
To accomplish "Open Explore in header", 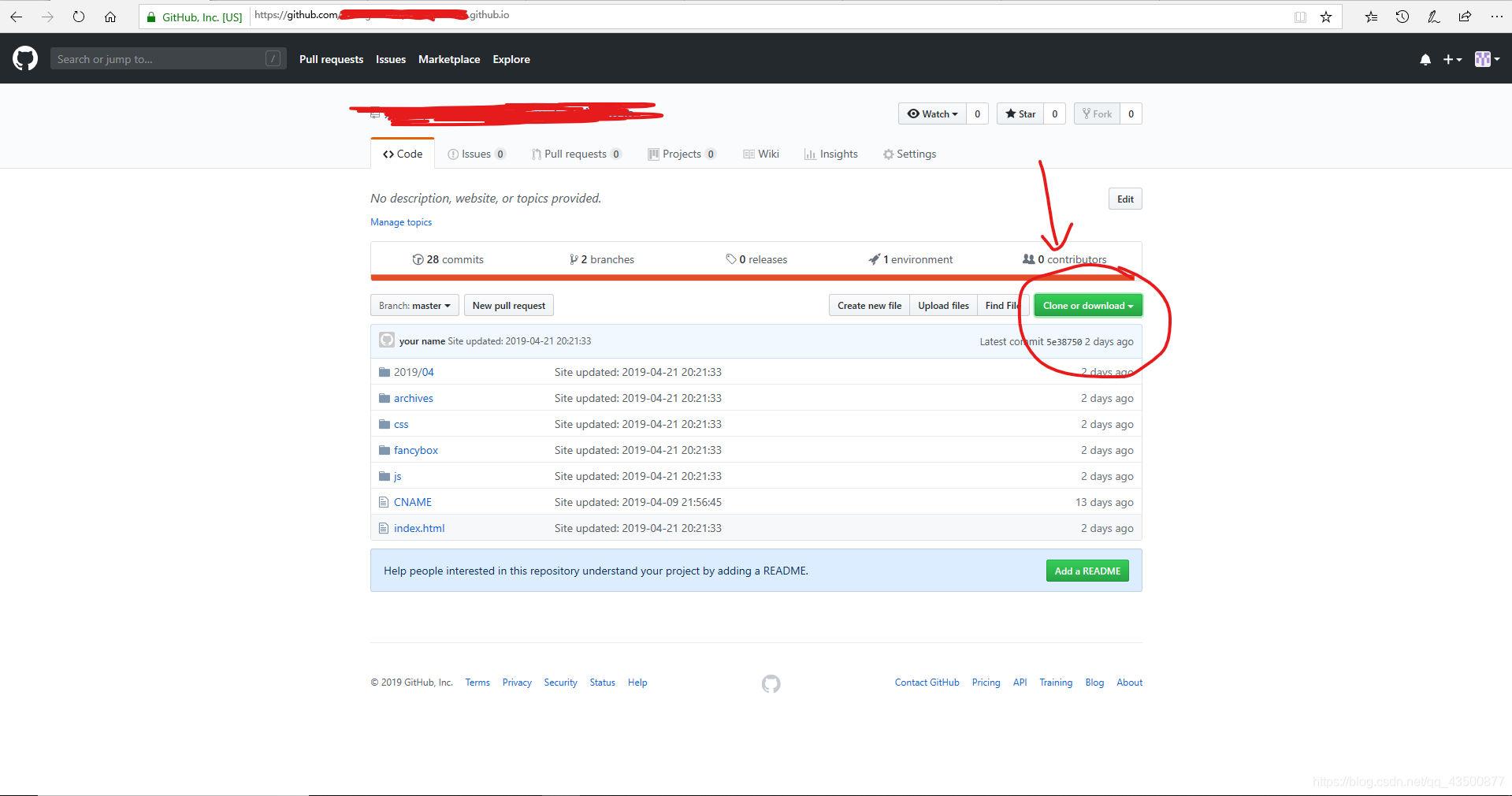I will tap(511, 59).
